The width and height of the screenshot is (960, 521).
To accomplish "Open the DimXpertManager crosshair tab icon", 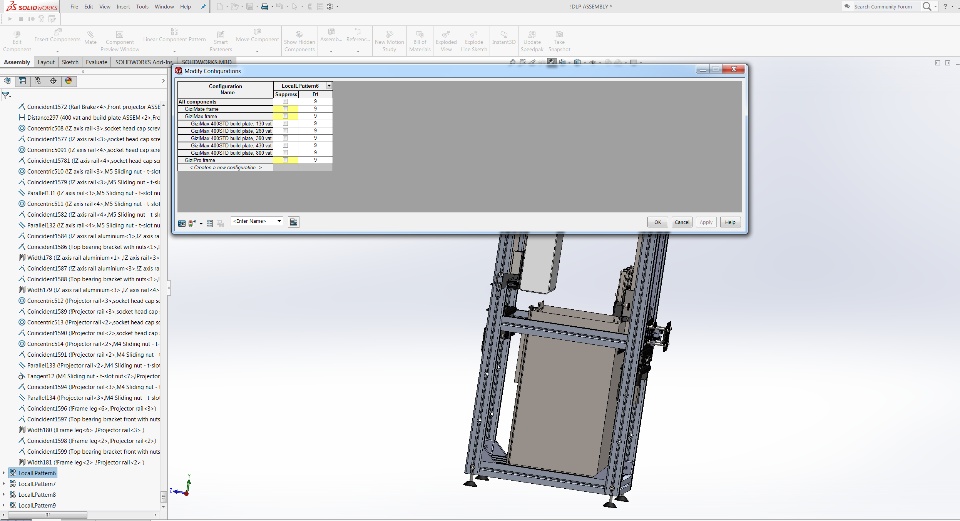I will pyautogui.click(x=53, y=81).
